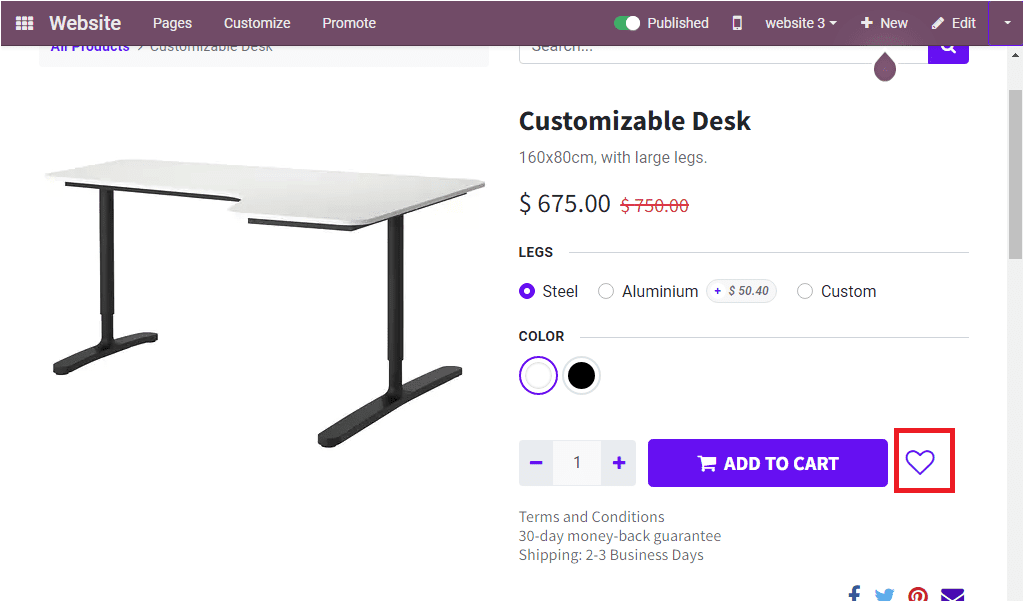Open the Customize menu
Viewport: 1024px width, 602px height.
(256, 22)
